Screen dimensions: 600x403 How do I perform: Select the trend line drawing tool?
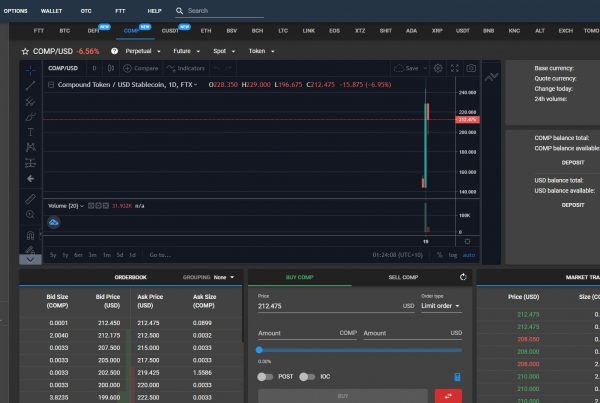30,86
